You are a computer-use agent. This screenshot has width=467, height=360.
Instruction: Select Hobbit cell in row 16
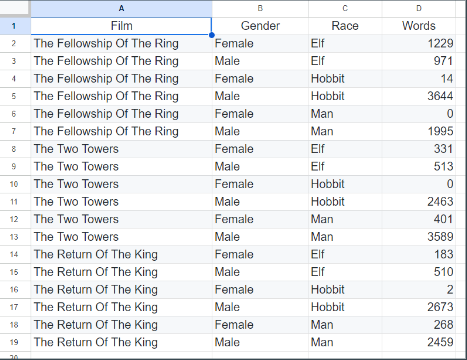click(x=345, y=289)
